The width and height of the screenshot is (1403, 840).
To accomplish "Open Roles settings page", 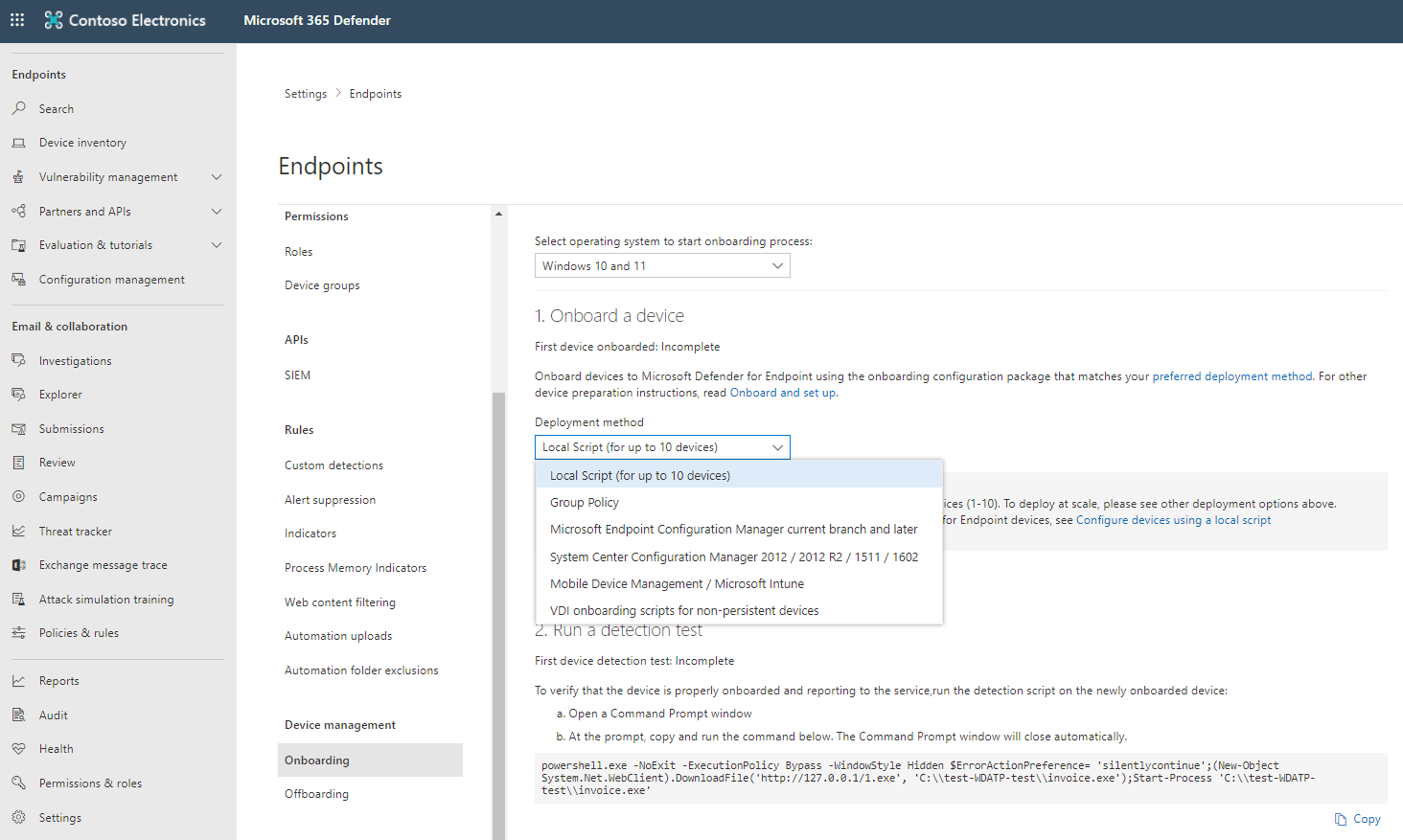I will pyautogui.click(x=299, y=252).
